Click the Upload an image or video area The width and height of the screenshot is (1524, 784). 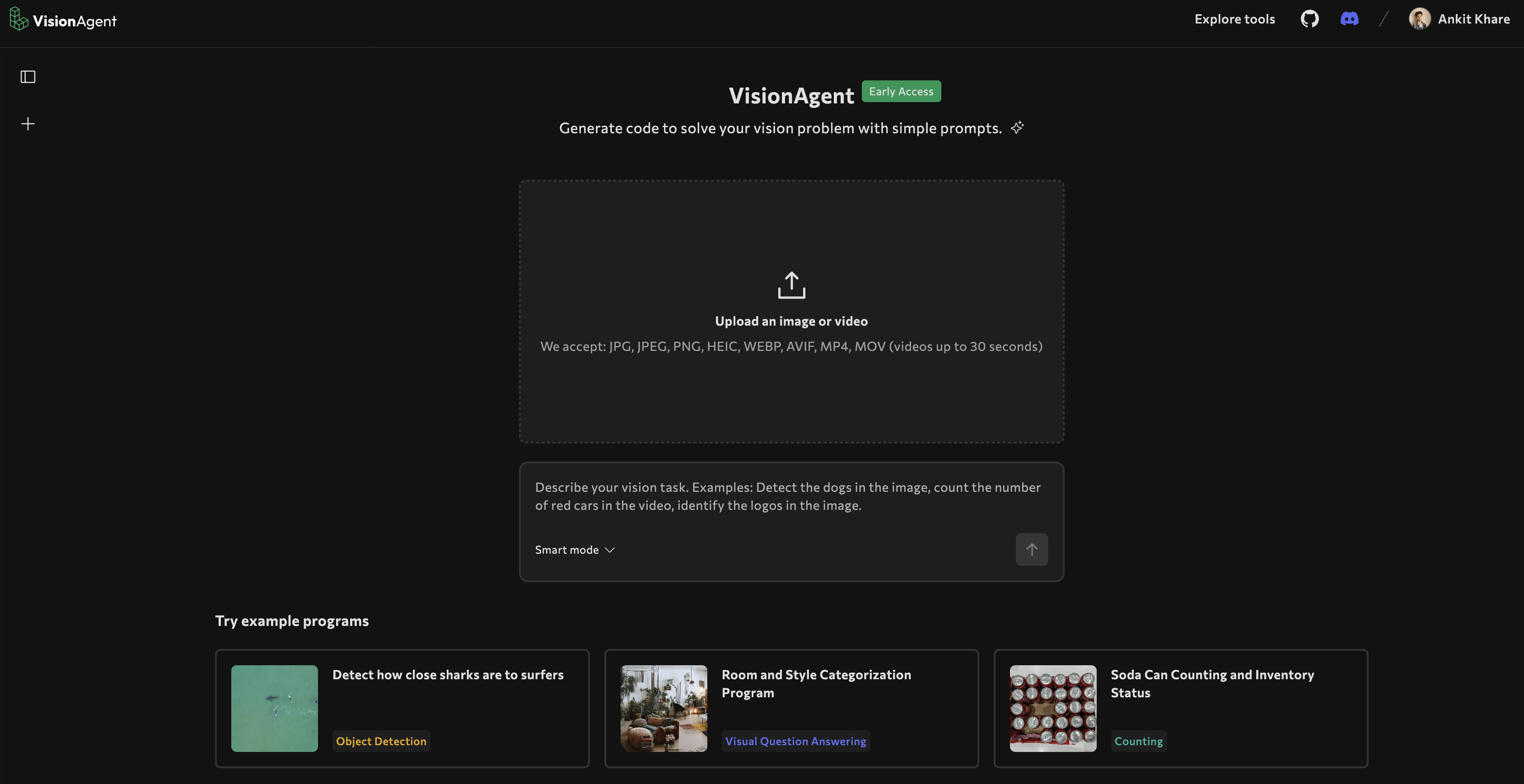click(791, 312)
